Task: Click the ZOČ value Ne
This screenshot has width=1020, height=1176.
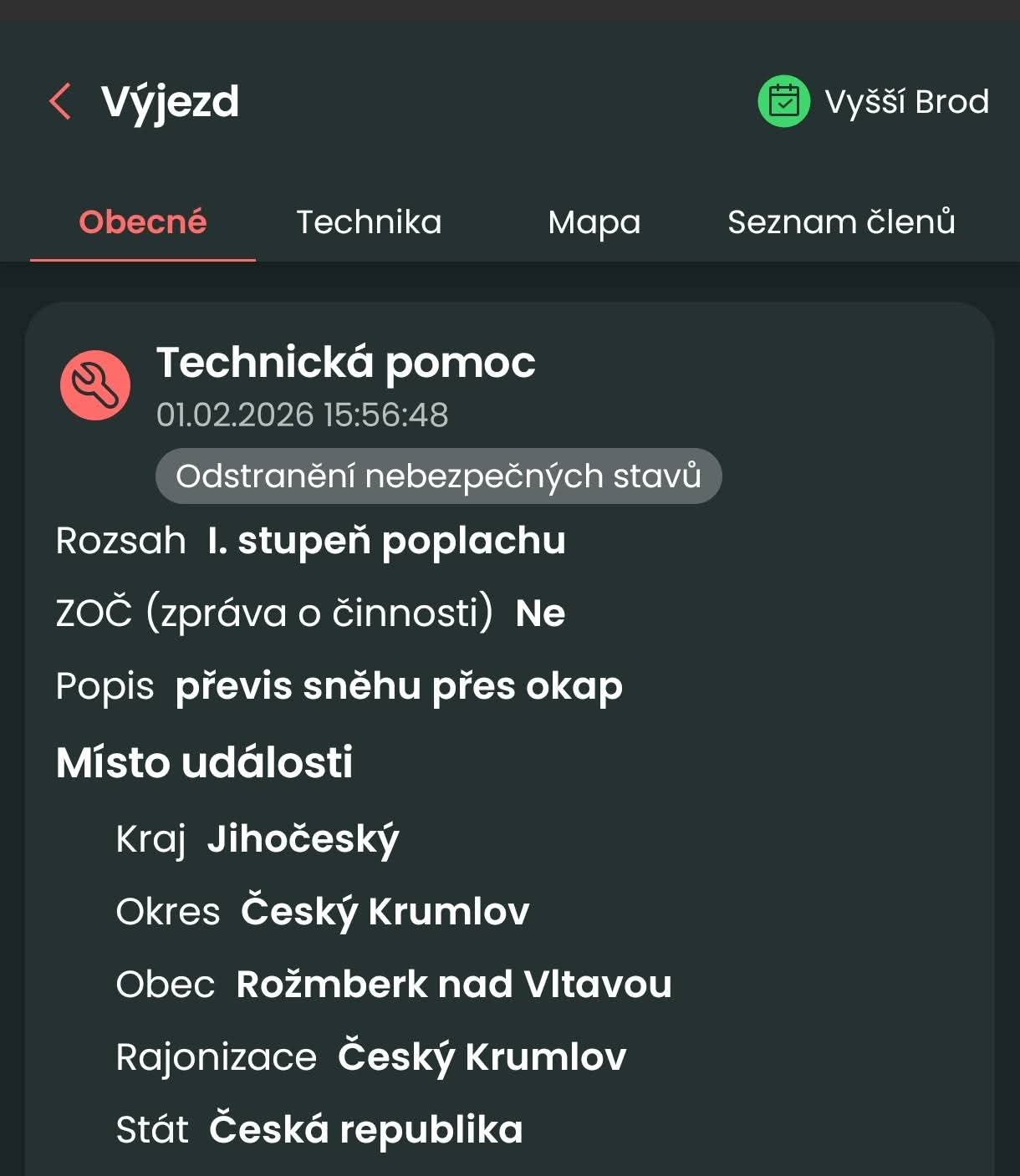Action: click(x=540, y=613)
